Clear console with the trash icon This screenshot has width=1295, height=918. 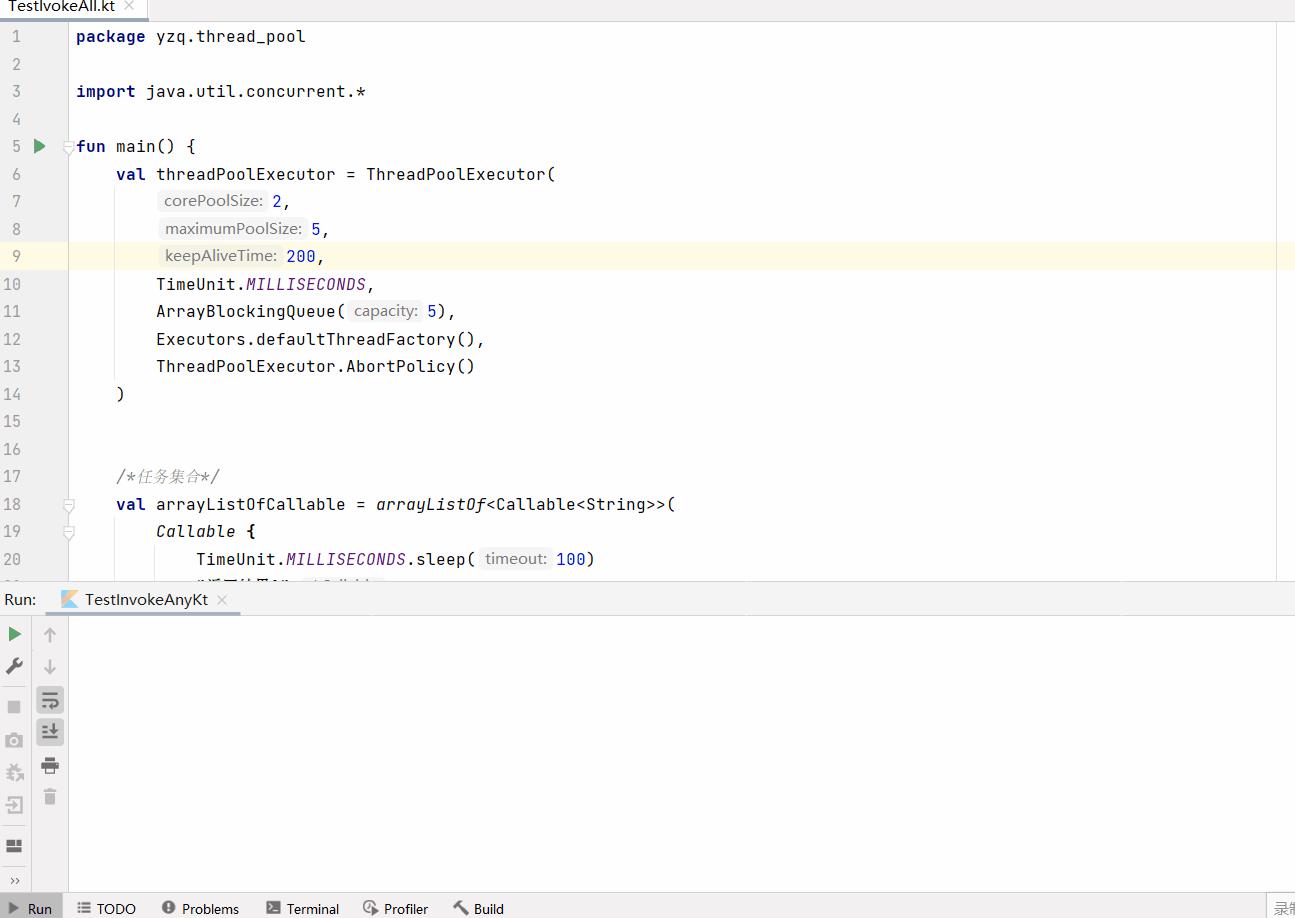pyautogui.click(x=50, y=797)
